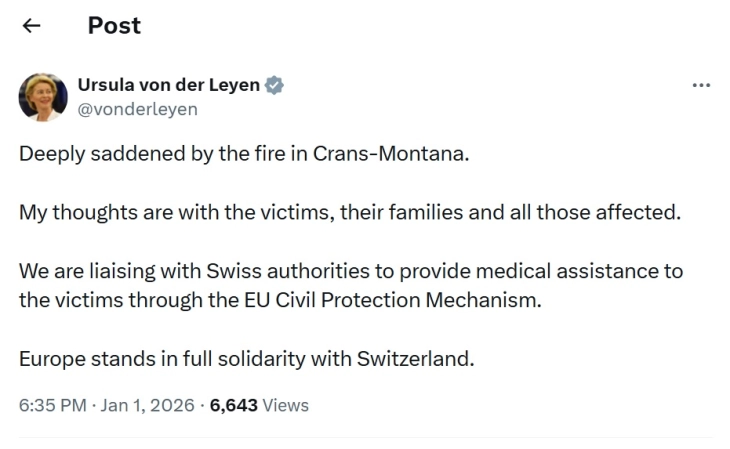Click the blue verified badge
Image resolution: width=730 pixels, height=449 pixels.
click(275, 85)
